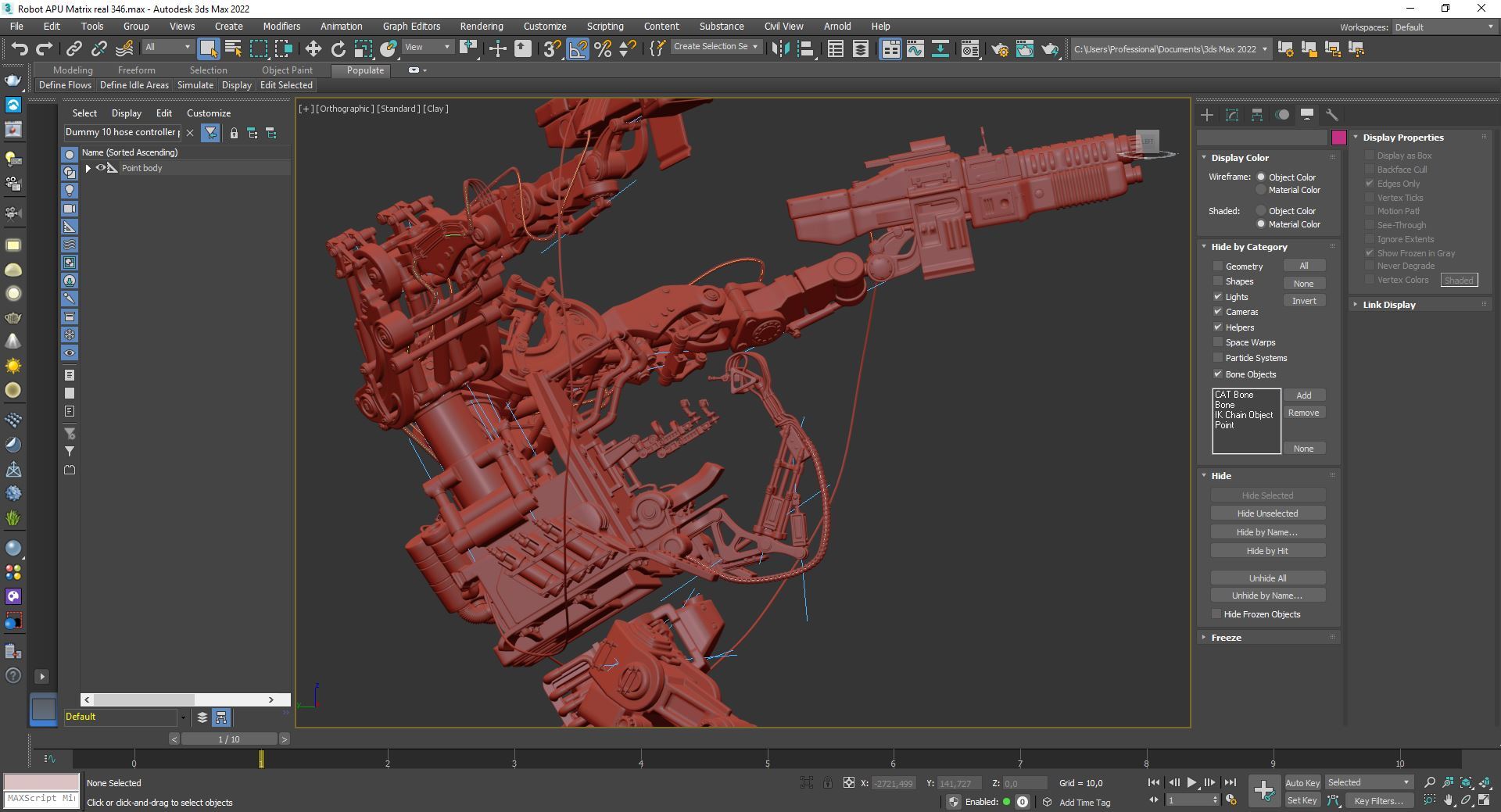Image resolution: width=1501 pixels, height=812 pixels.
Task: Uncheck the Bone Objects checkbox
Action: point(1217,374)
